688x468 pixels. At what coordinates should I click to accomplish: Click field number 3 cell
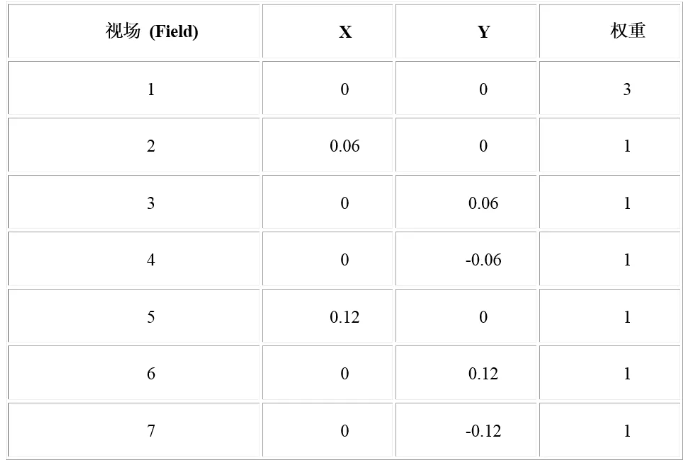[134, 202]
